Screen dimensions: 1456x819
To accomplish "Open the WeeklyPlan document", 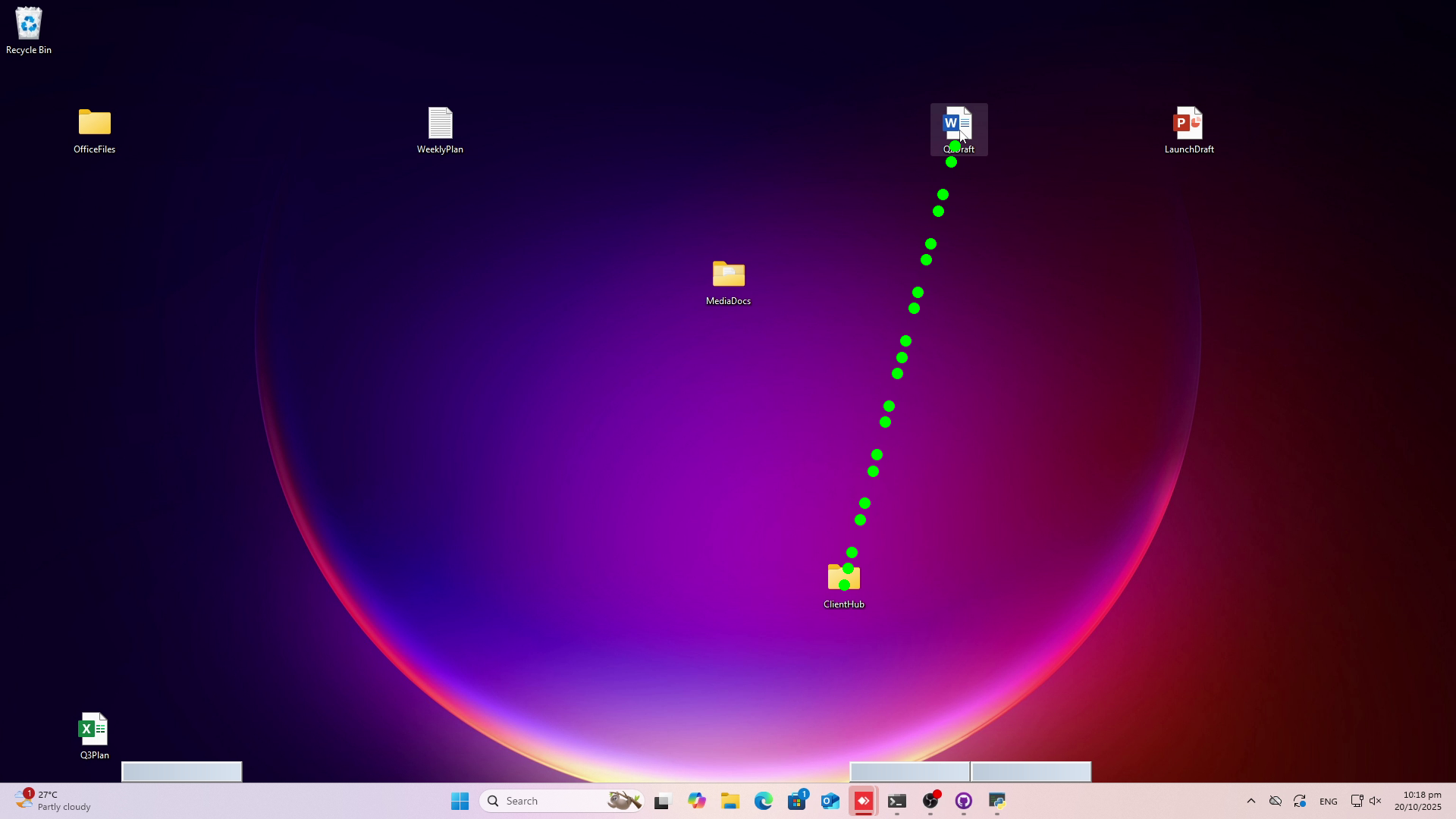I will click(440, 121).
